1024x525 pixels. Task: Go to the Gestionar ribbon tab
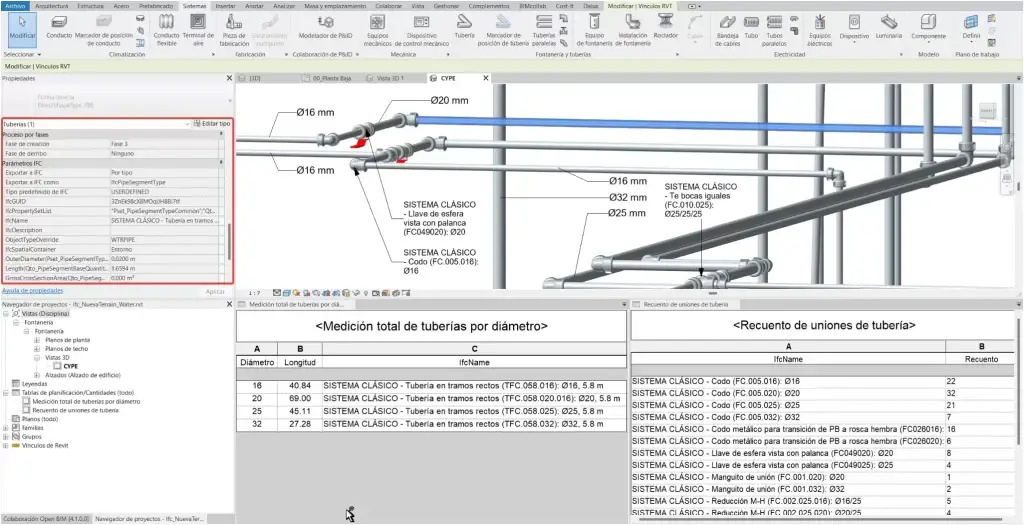[x=446, y=5]
